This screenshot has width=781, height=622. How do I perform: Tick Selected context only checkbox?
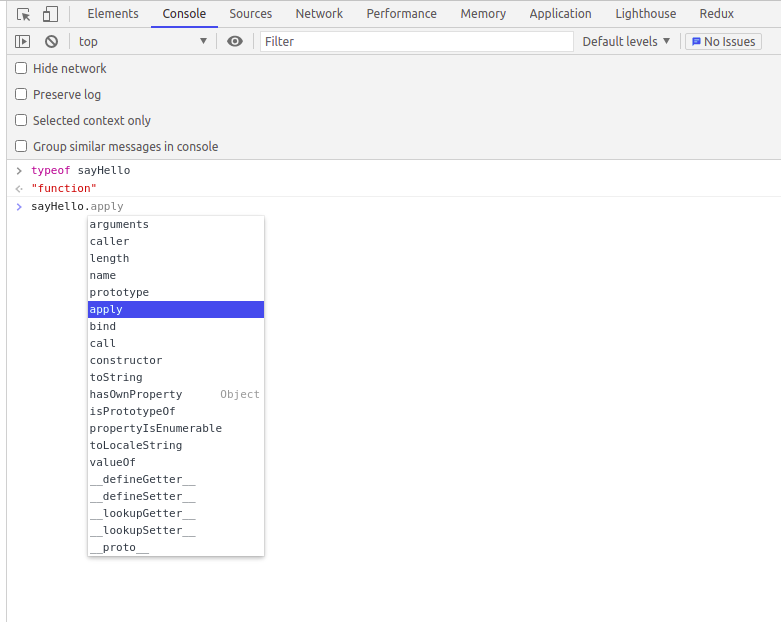point(21,120)
